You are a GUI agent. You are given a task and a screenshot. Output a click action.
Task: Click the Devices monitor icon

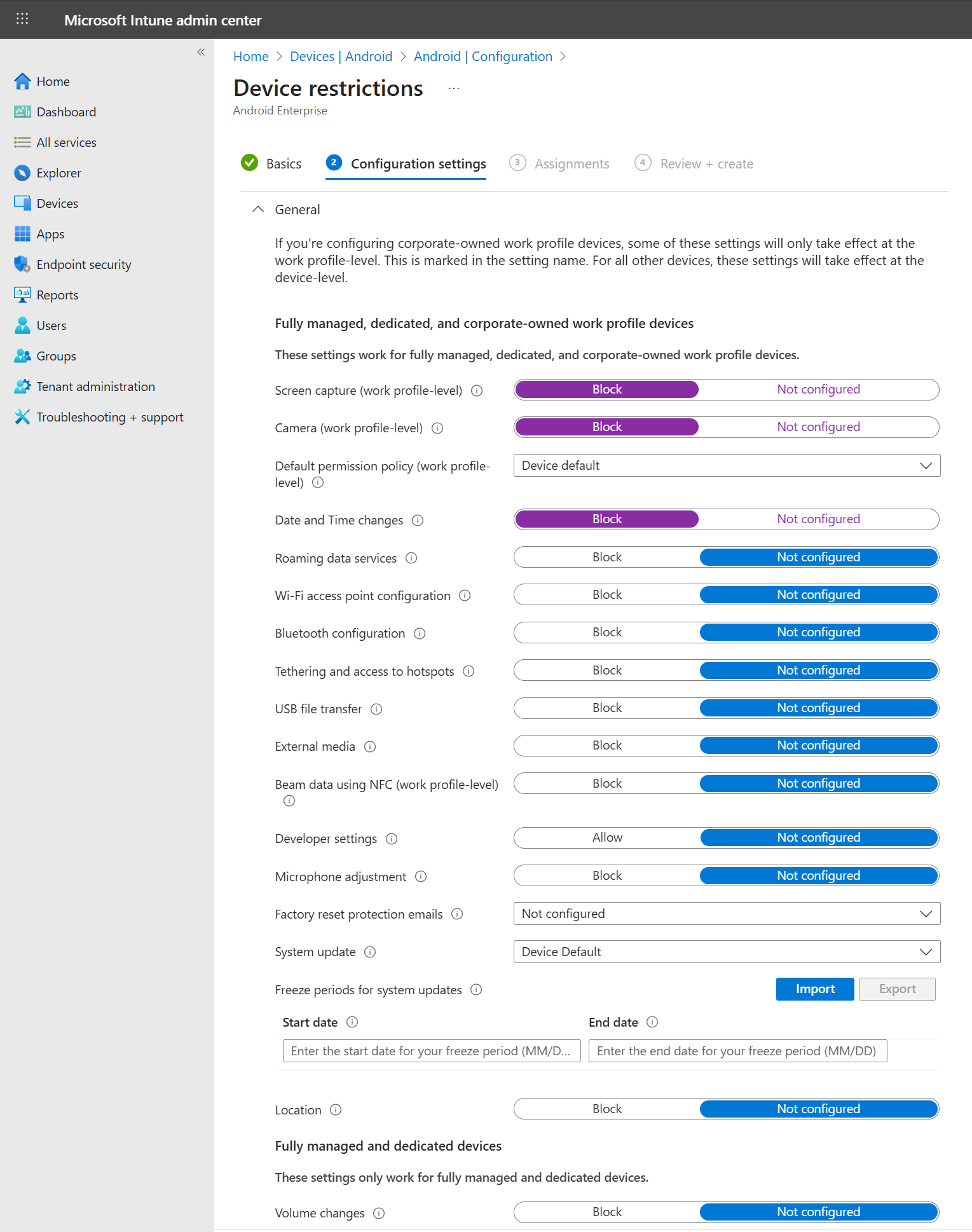pos(22,203)
